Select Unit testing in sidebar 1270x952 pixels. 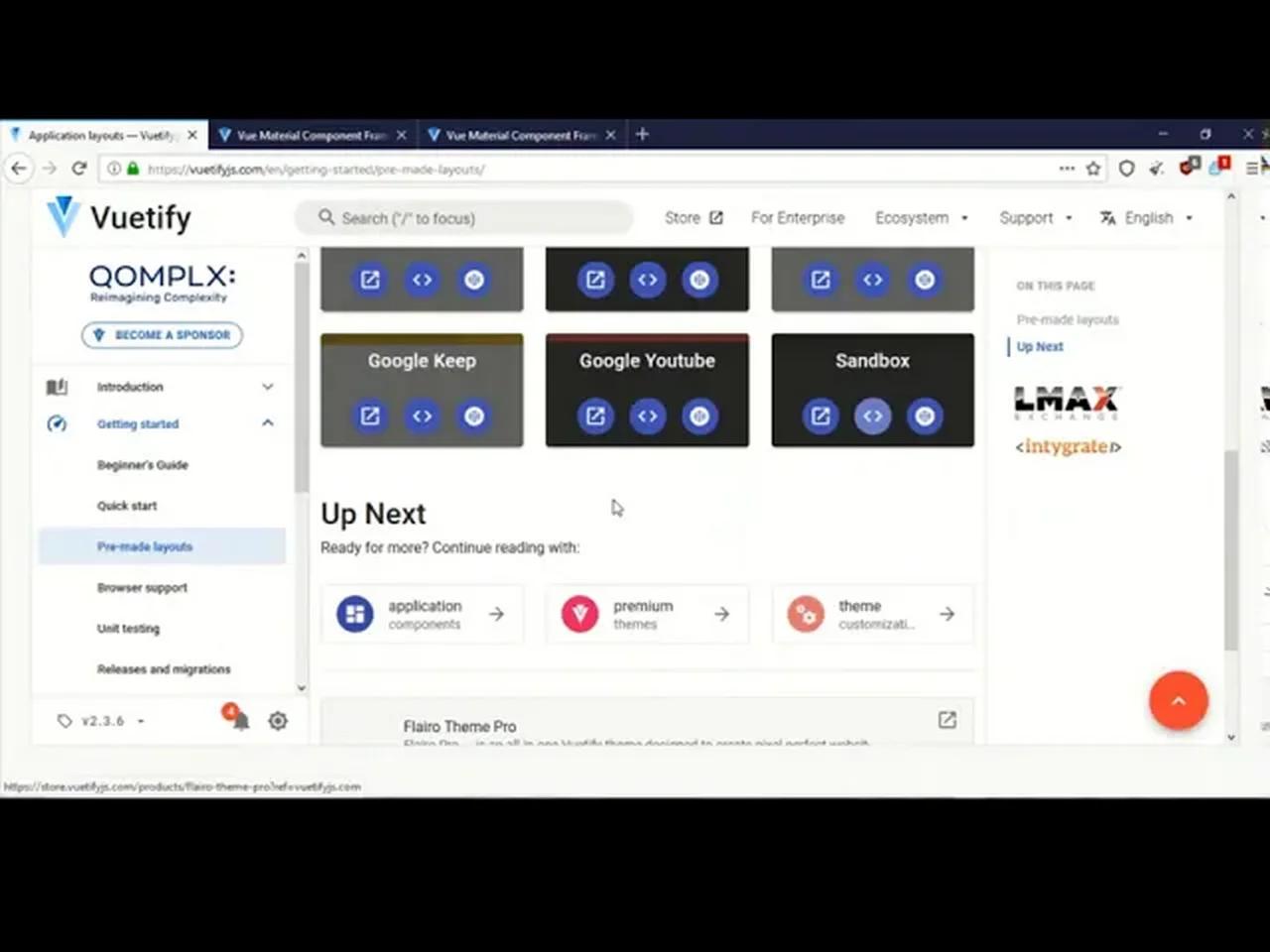point(128,629)
